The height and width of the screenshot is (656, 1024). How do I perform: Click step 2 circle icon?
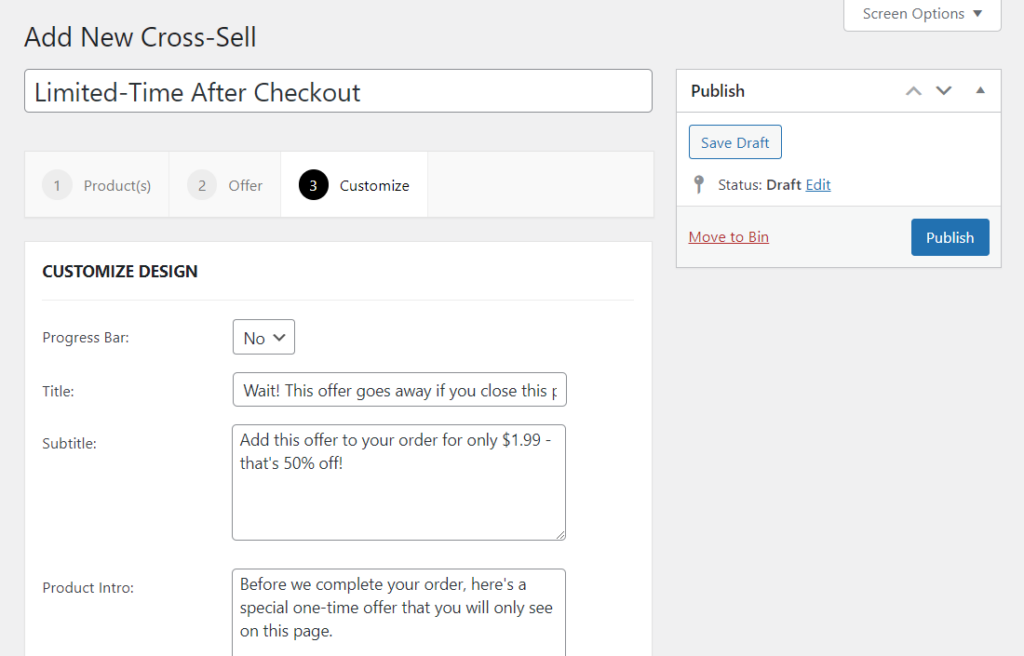click(x=202, y=185)
